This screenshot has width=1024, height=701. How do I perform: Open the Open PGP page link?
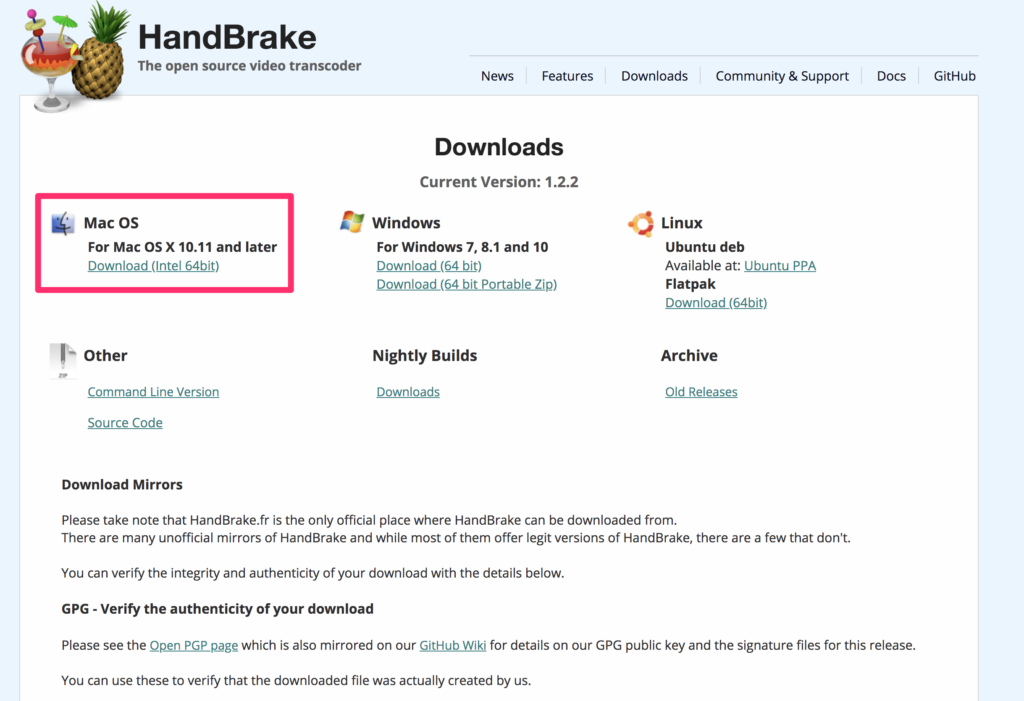194,646
